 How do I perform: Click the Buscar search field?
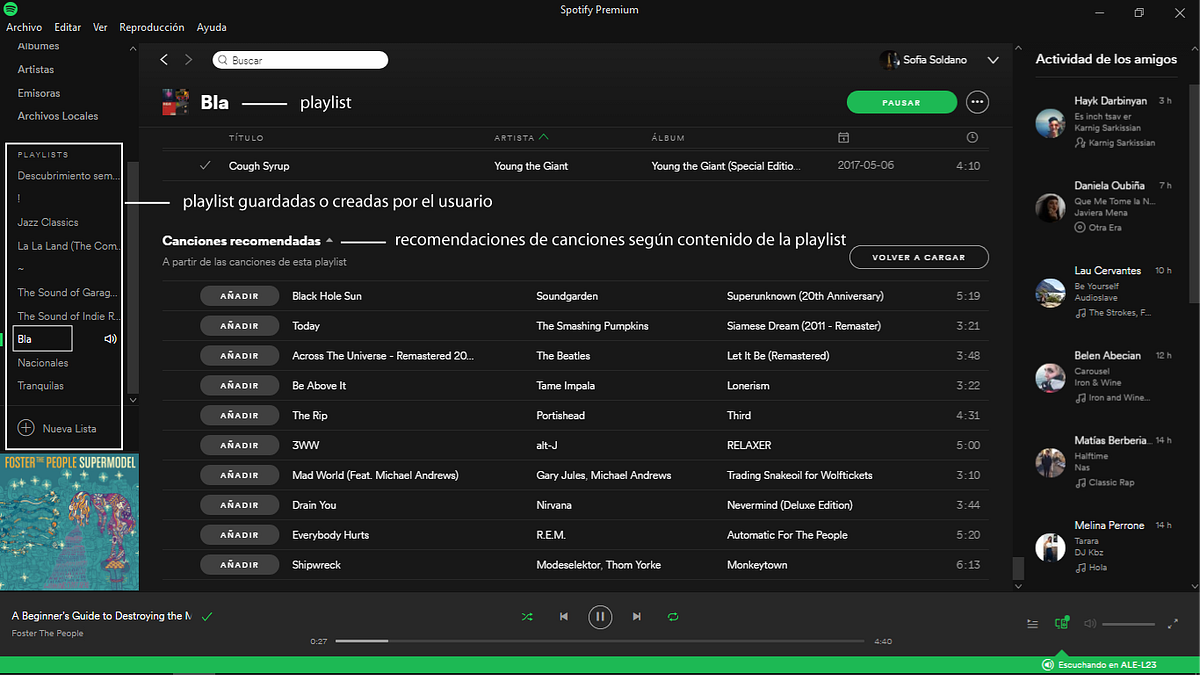[x=300, y=60]
